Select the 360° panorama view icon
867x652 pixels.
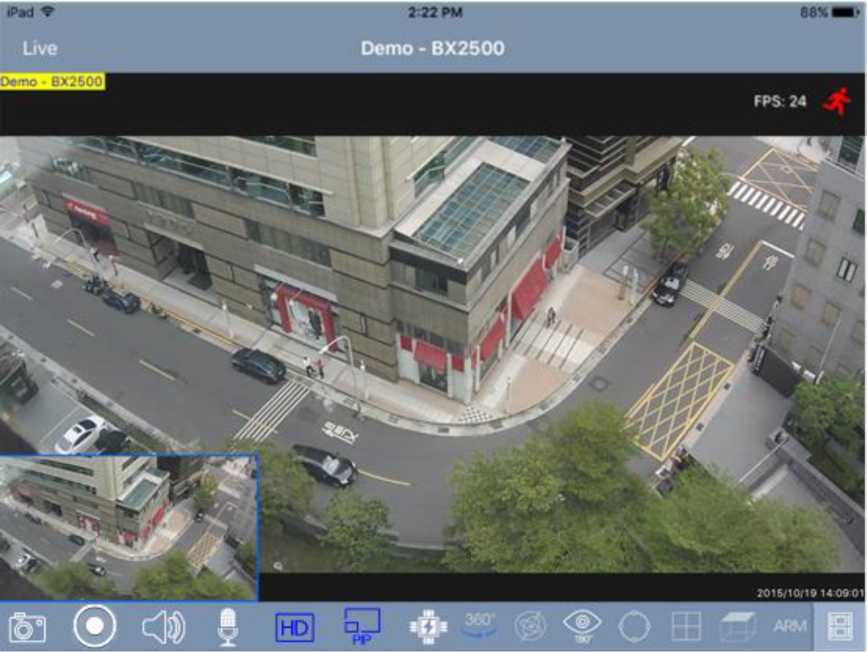[480, 626]
